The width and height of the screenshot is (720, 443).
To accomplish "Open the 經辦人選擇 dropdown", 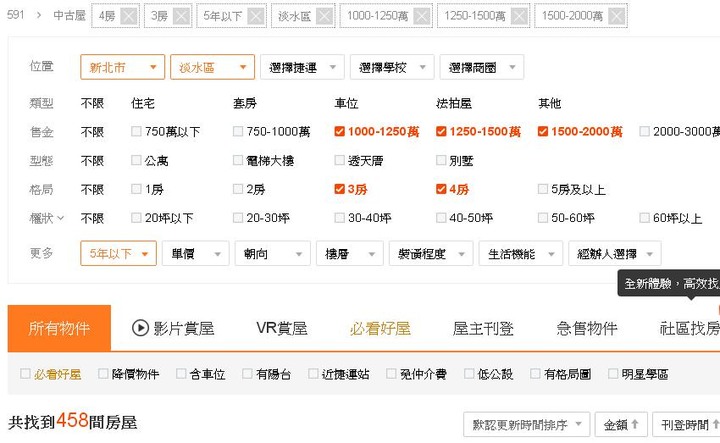I will 615,253.
